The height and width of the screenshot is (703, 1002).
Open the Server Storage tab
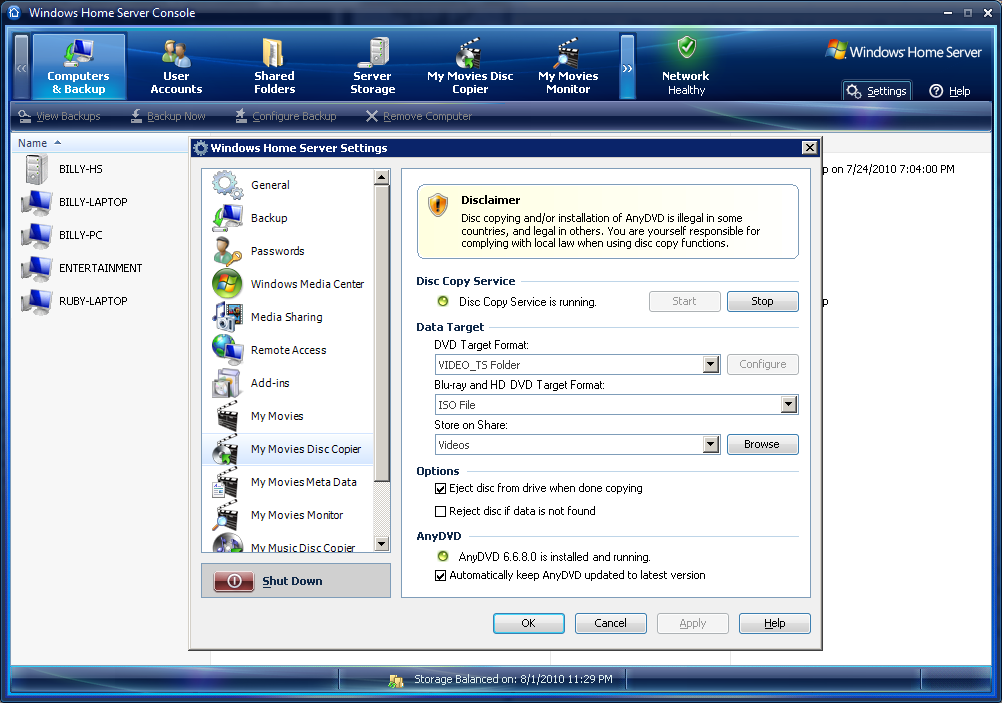click(x=373, y=66)
